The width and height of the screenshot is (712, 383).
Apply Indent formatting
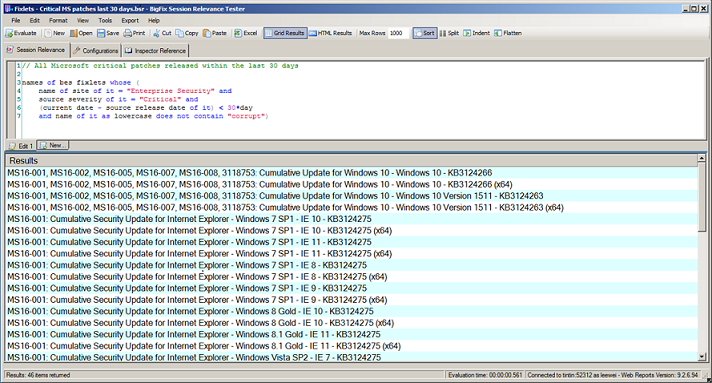(476, 33)
